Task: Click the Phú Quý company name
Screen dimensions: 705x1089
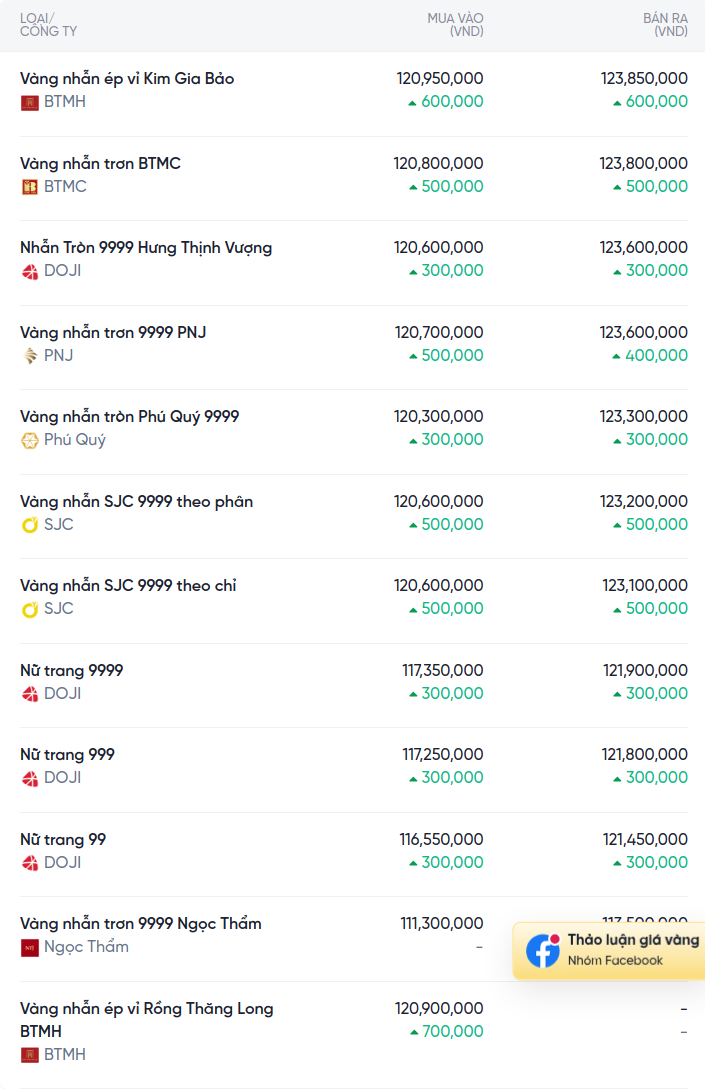Action: [x=75, y=440]
